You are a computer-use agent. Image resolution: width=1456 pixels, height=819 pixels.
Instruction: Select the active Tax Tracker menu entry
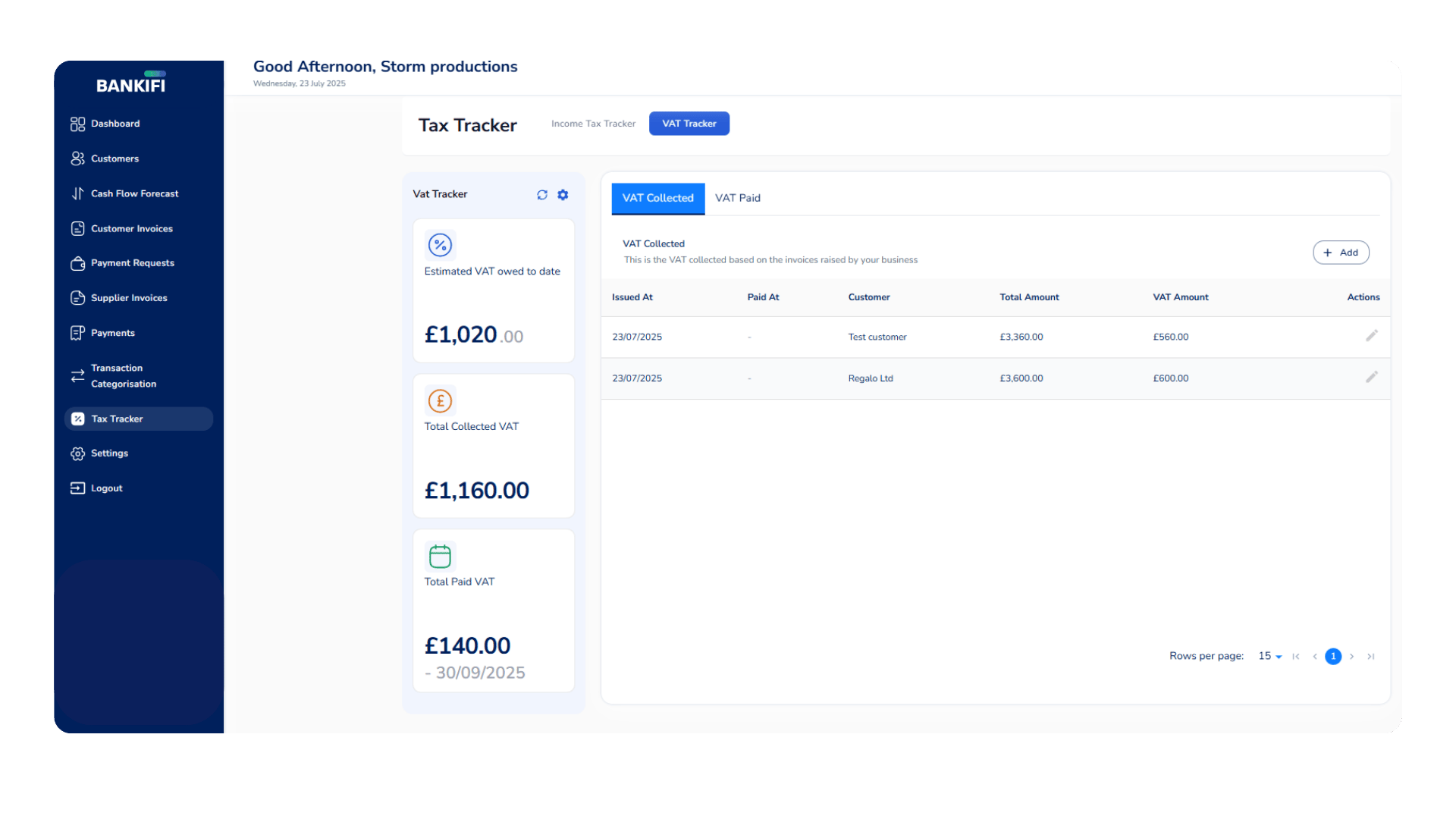point(117,419)
